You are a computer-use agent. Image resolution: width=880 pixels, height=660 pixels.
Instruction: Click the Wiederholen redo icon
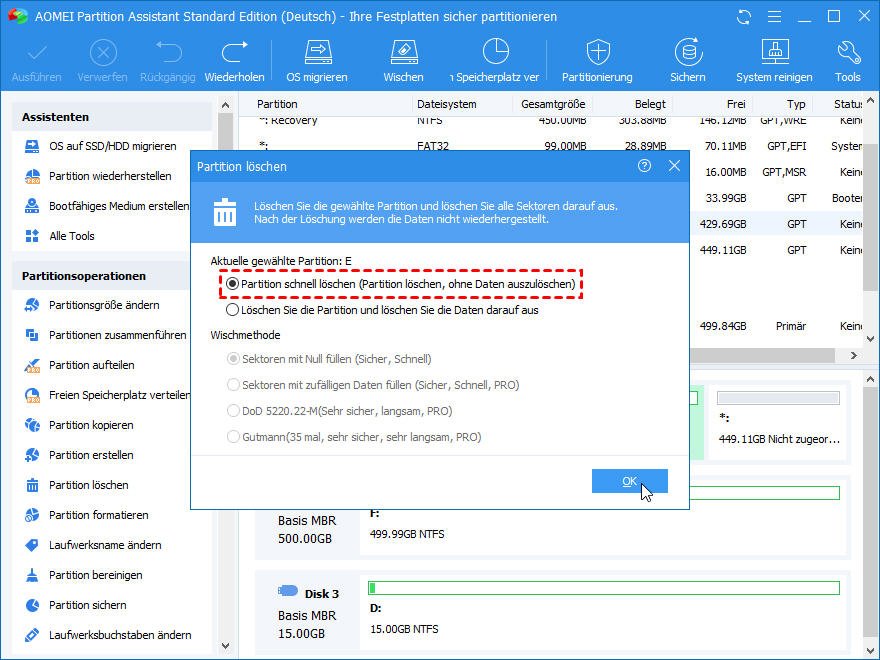(234, 52)
